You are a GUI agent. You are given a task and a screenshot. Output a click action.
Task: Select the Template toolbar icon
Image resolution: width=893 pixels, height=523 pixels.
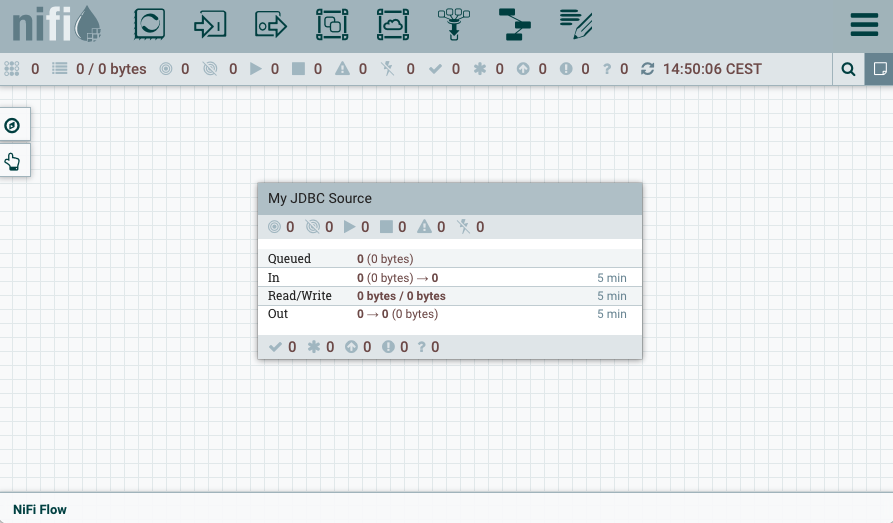pyautogui.click(x=516, y=25)
